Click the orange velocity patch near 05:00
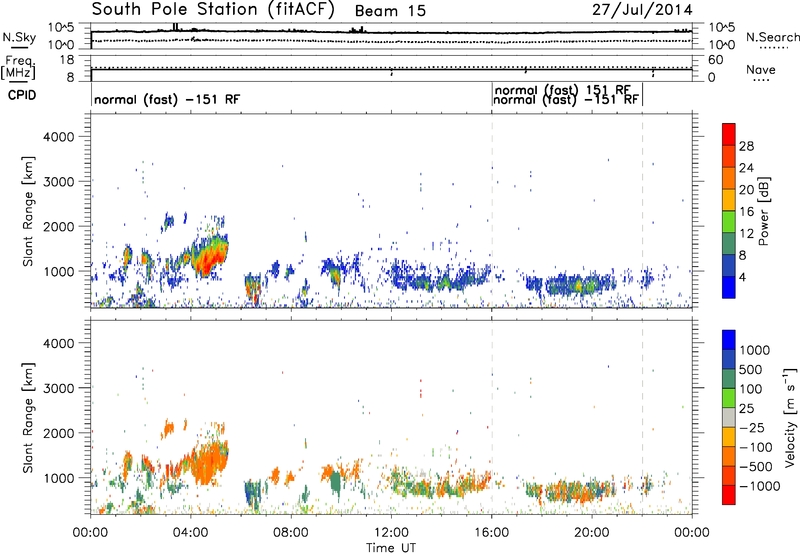This screenshot has width=800, height=554. [x=208, y=463]
